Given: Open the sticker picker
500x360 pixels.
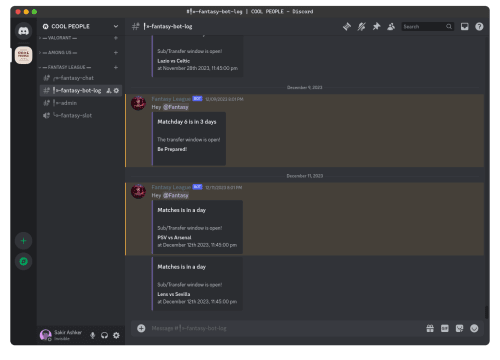Looking at the screenshot, I should [x=459, y=329].
